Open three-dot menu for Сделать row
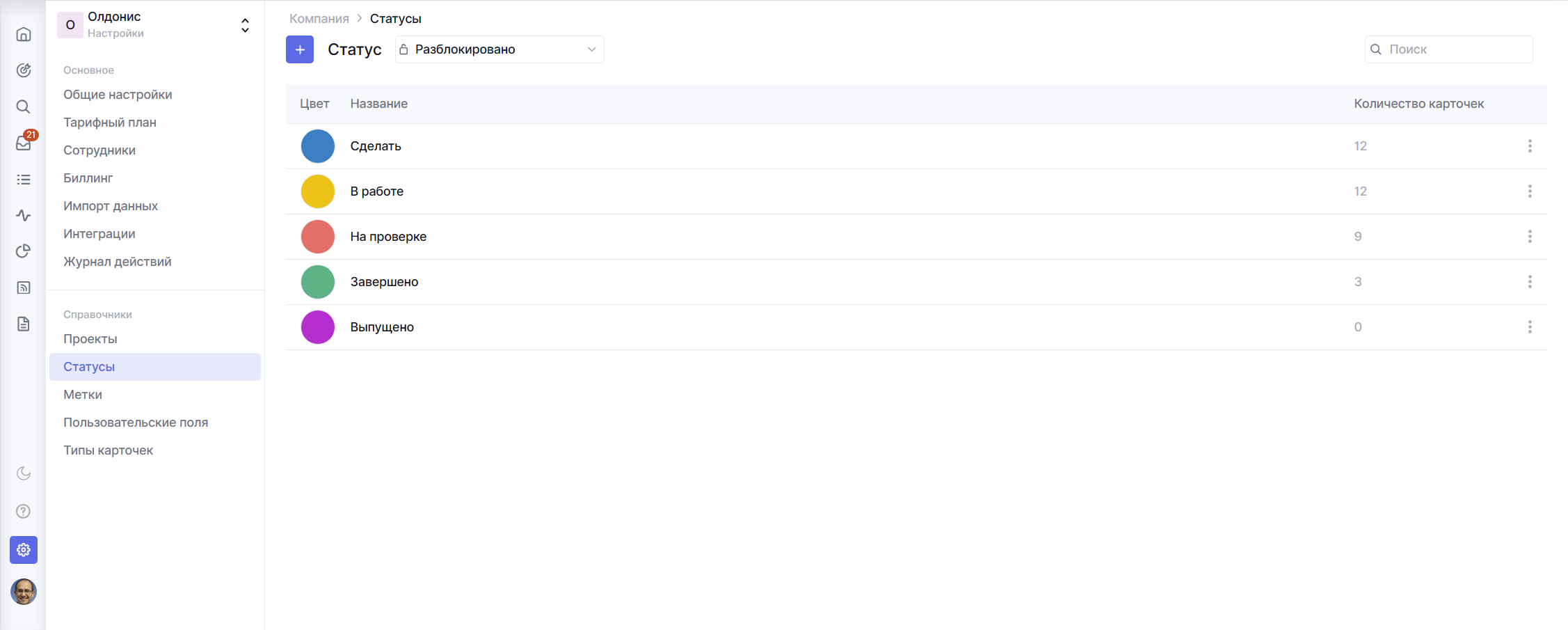This screenshot has height=630, width=1568. tap(1529, 146)
